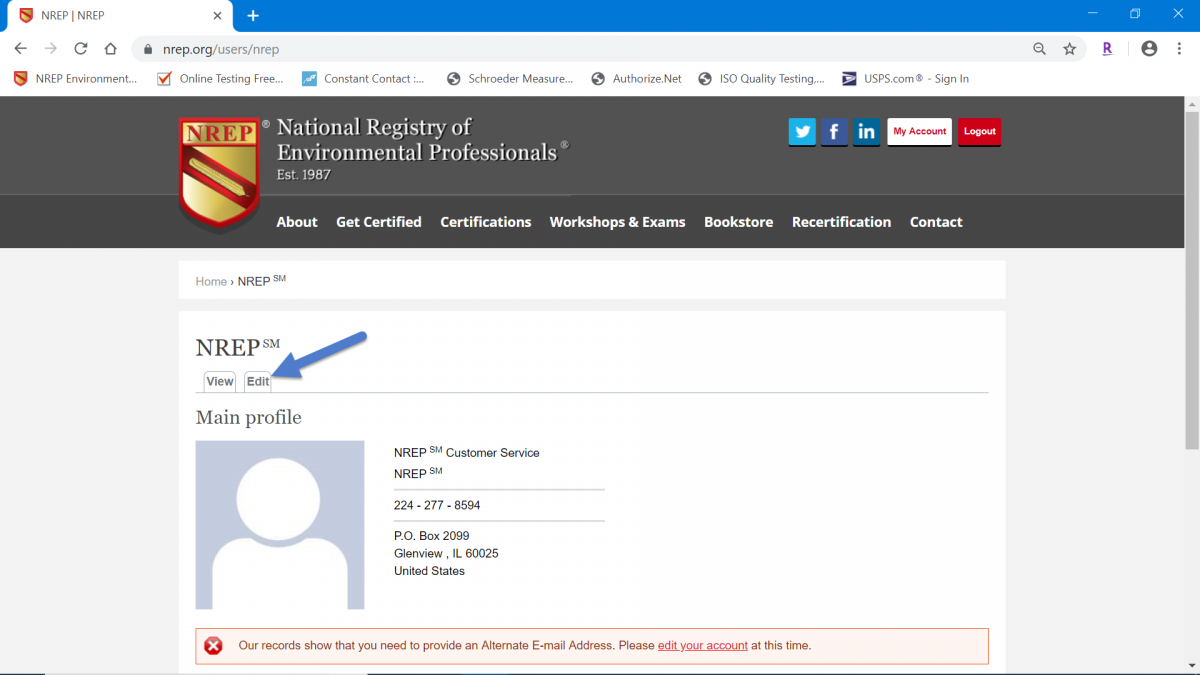Open Schroeder Measure bookmark
This screenshot has width=1200, height=675.
[x=510, y=78]
